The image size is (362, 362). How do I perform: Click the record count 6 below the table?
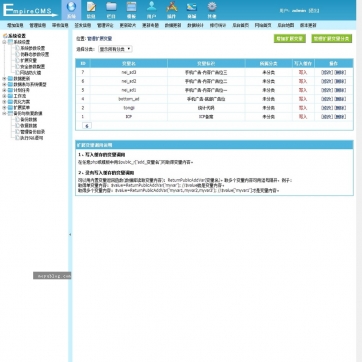tap(87, 126)
